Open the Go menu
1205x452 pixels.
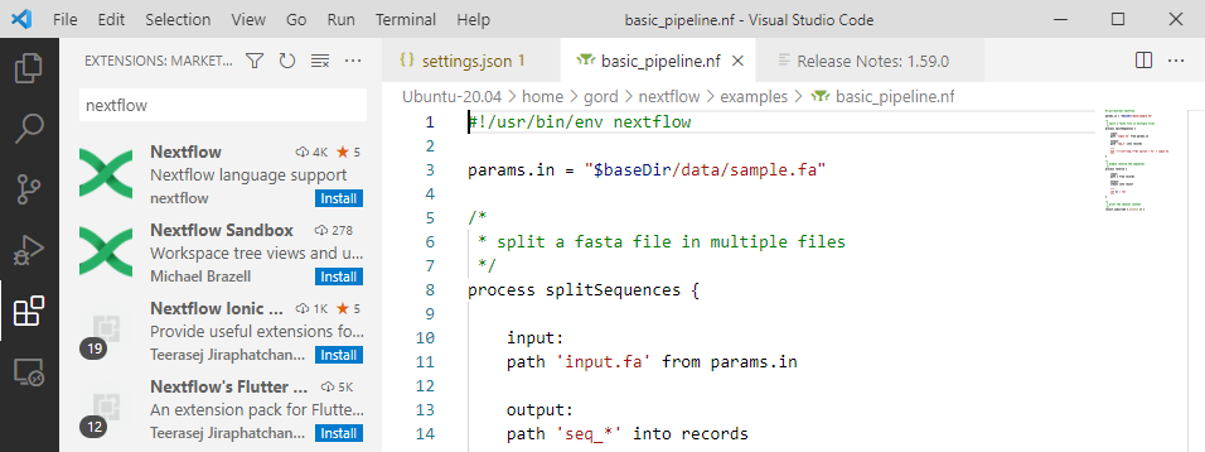pyautogui.click(x=297, y=19)
